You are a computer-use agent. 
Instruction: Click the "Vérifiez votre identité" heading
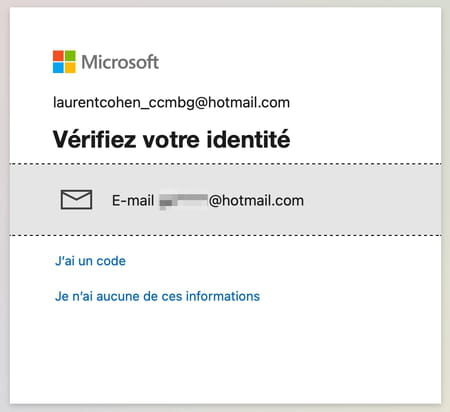tap(171, 139)
